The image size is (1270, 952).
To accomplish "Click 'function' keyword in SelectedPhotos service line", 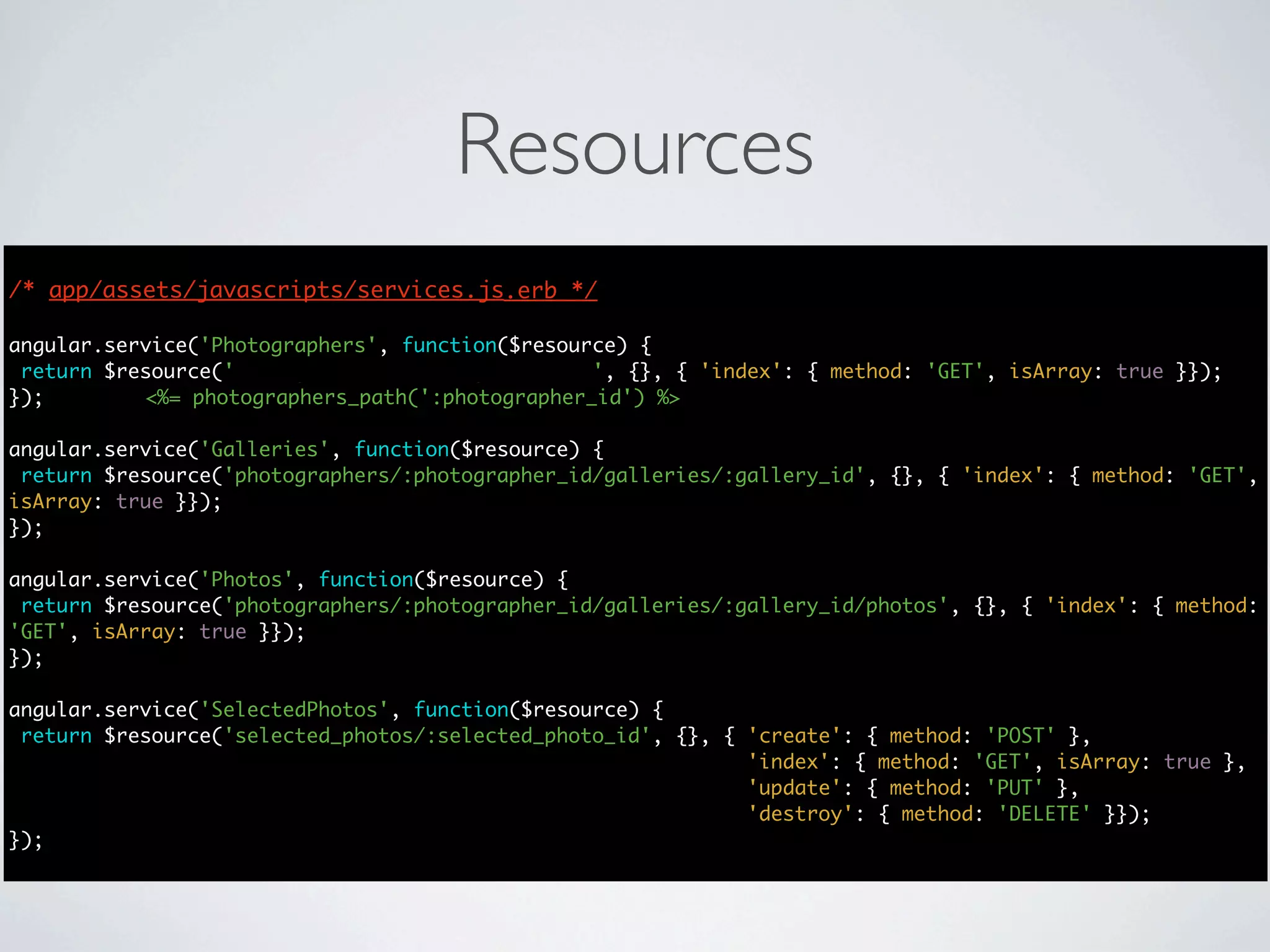I will [461, 710].
